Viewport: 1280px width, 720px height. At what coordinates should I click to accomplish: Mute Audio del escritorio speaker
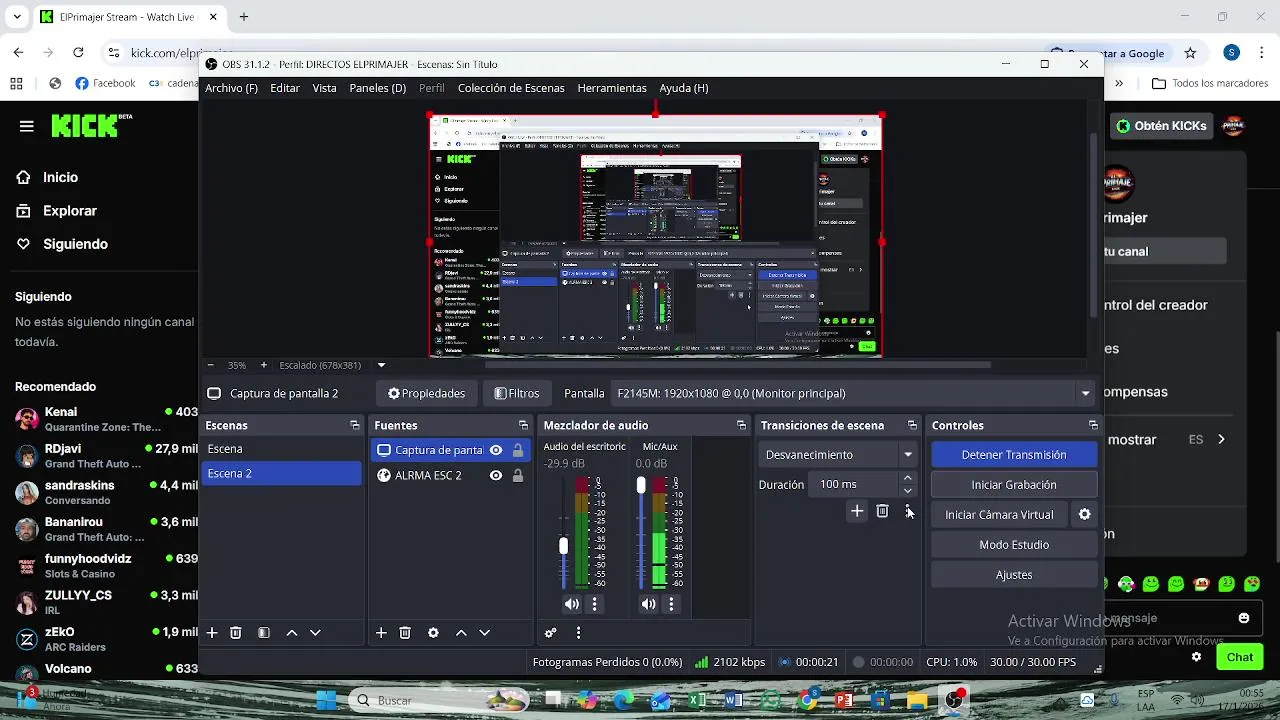pos(572,604)
